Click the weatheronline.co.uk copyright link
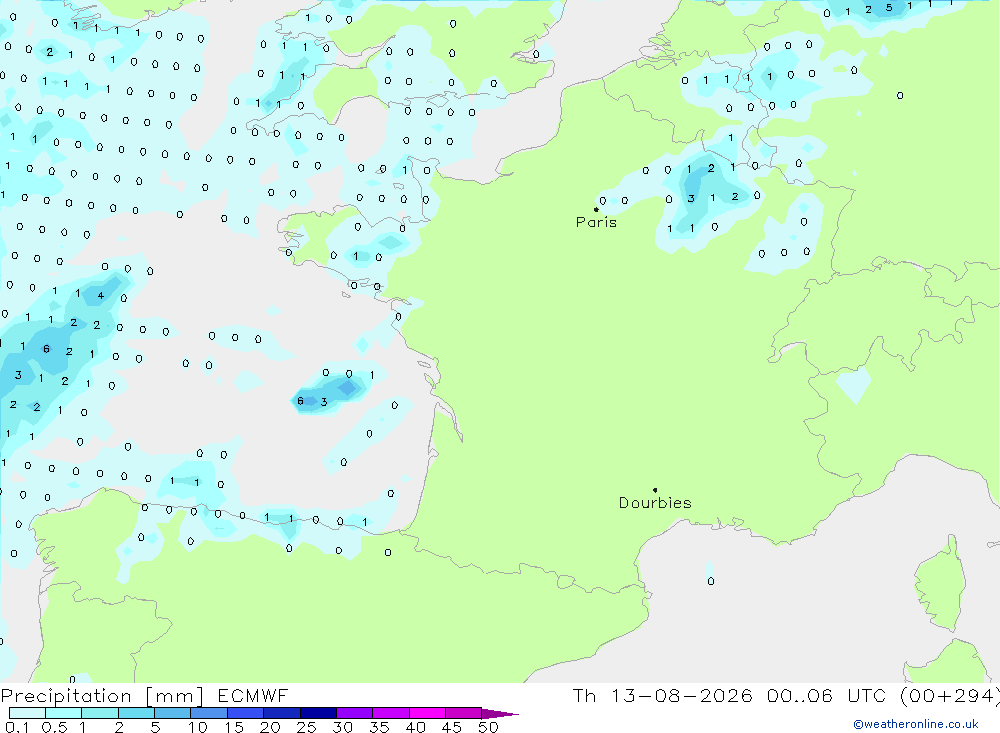 916,724
